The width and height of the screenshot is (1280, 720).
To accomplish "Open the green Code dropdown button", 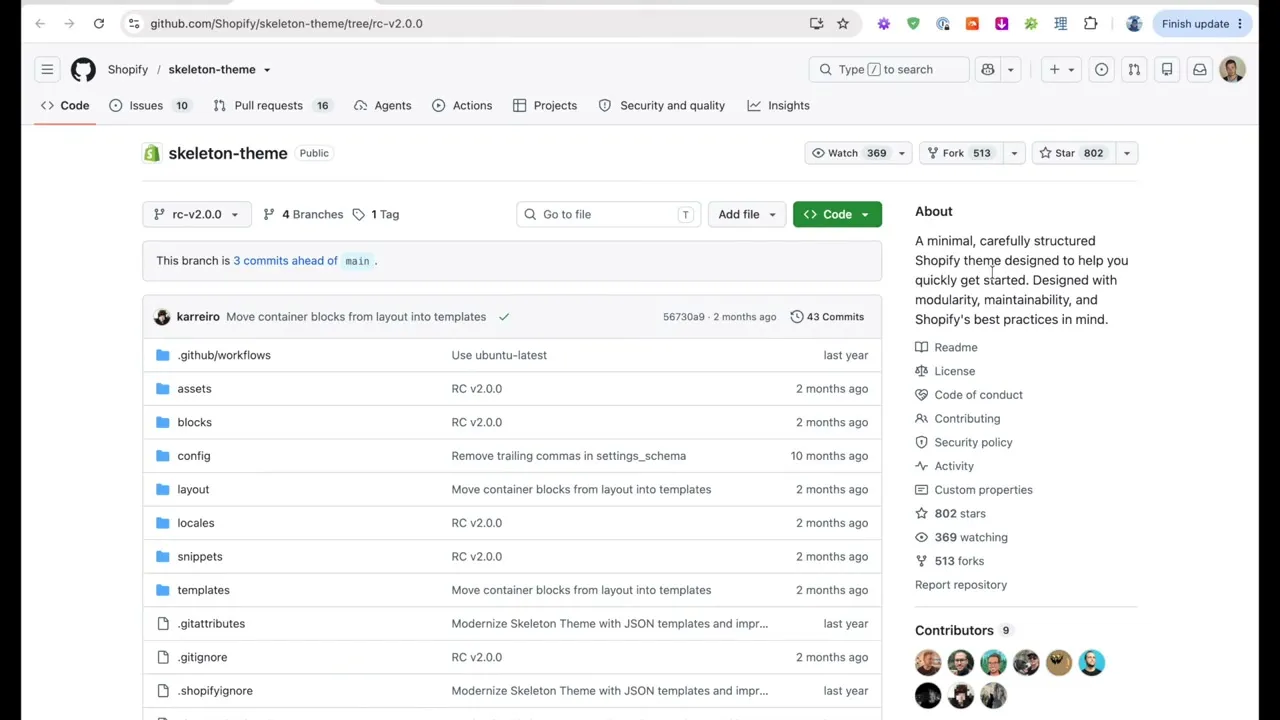I will coord(837,214).
